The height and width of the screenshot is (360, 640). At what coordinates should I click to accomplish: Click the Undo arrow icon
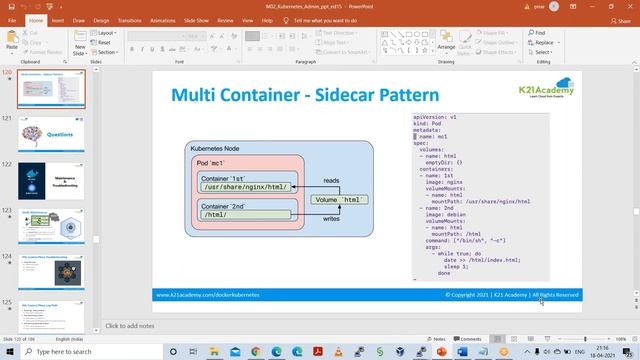pos(24,7)
